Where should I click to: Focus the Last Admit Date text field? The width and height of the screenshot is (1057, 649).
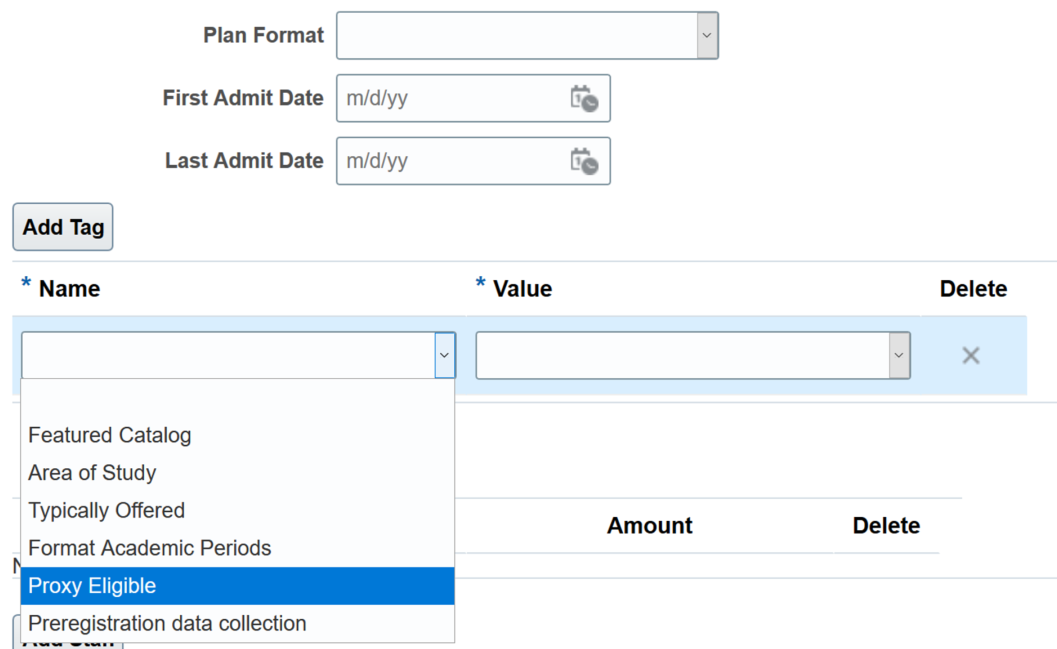pos(450,161)
